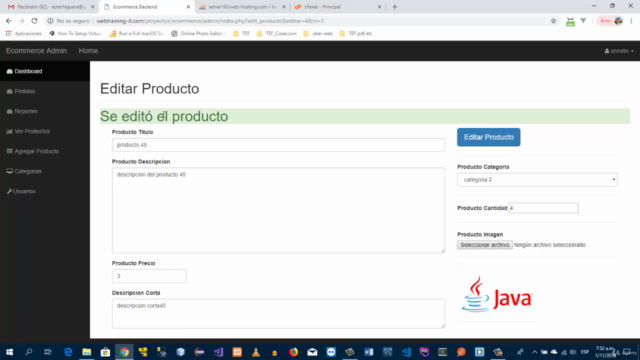Click the Home navbar link
The width and height of the screenshot is (640, 360).
(88, 51)
